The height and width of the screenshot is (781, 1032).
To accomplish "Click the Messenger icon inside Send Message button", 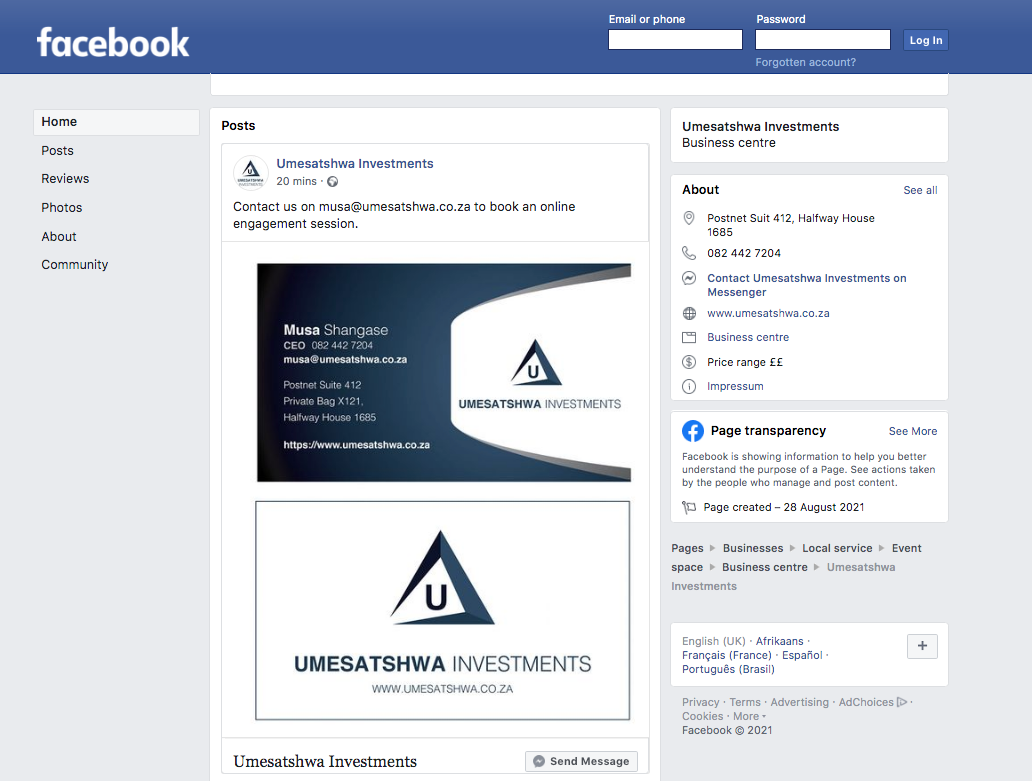I will point(538,761).
